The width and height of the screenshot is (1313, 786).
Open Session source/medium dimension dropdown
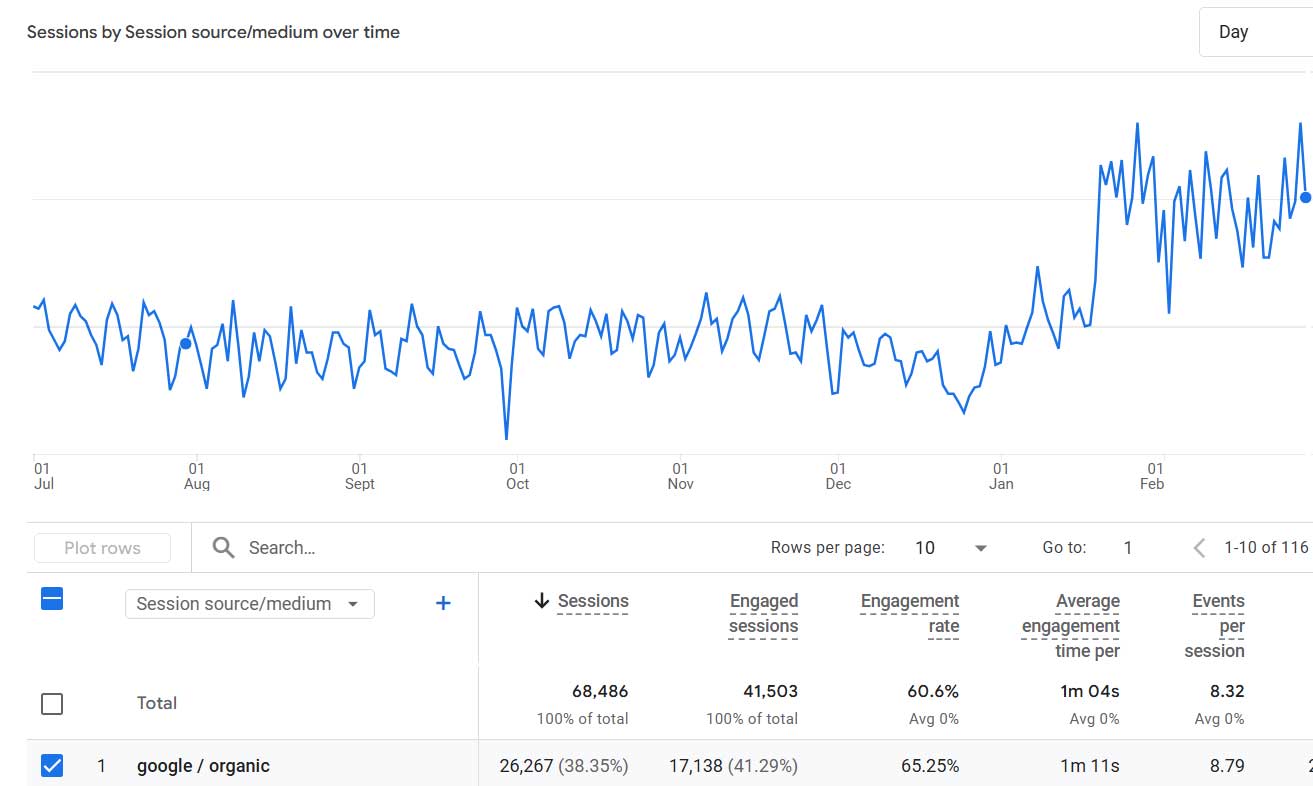pos(249,603)
